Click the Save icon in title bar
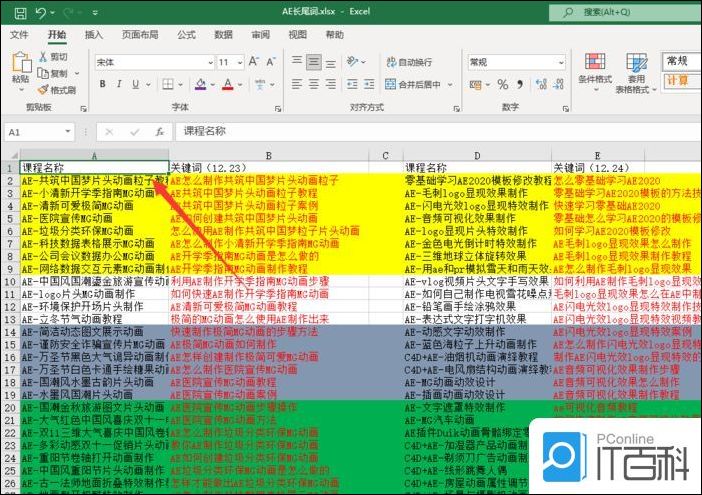The image size is (702, 495). (20, 13)
